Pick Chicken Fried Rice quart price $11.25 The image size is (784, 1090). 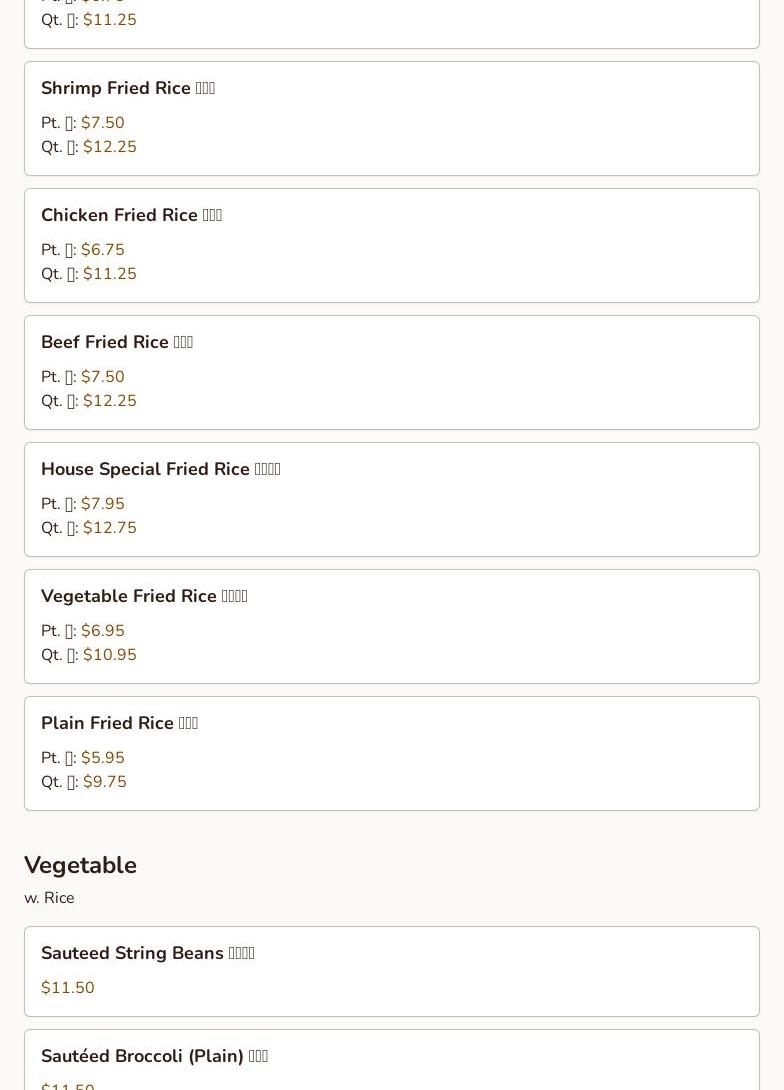(110, 275)
